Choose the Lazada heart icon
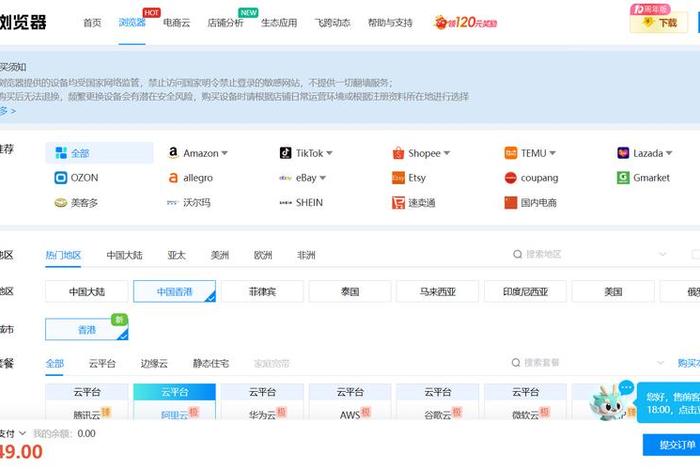 pos(623,153)
